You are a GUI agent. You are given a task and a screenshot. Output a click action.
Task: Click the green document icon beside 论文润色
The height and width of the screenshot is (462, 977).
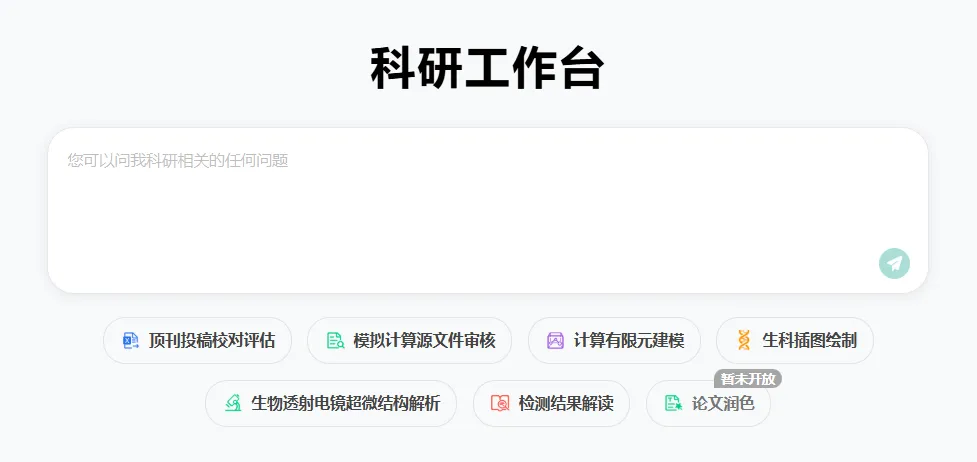click(673, 404)
